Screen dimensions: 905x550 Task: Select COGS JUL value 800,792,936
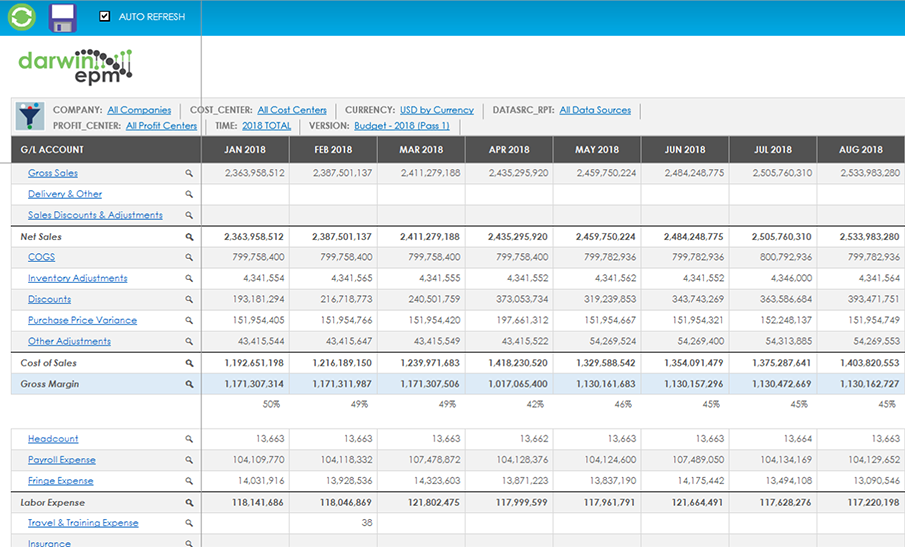click(786, 257)
